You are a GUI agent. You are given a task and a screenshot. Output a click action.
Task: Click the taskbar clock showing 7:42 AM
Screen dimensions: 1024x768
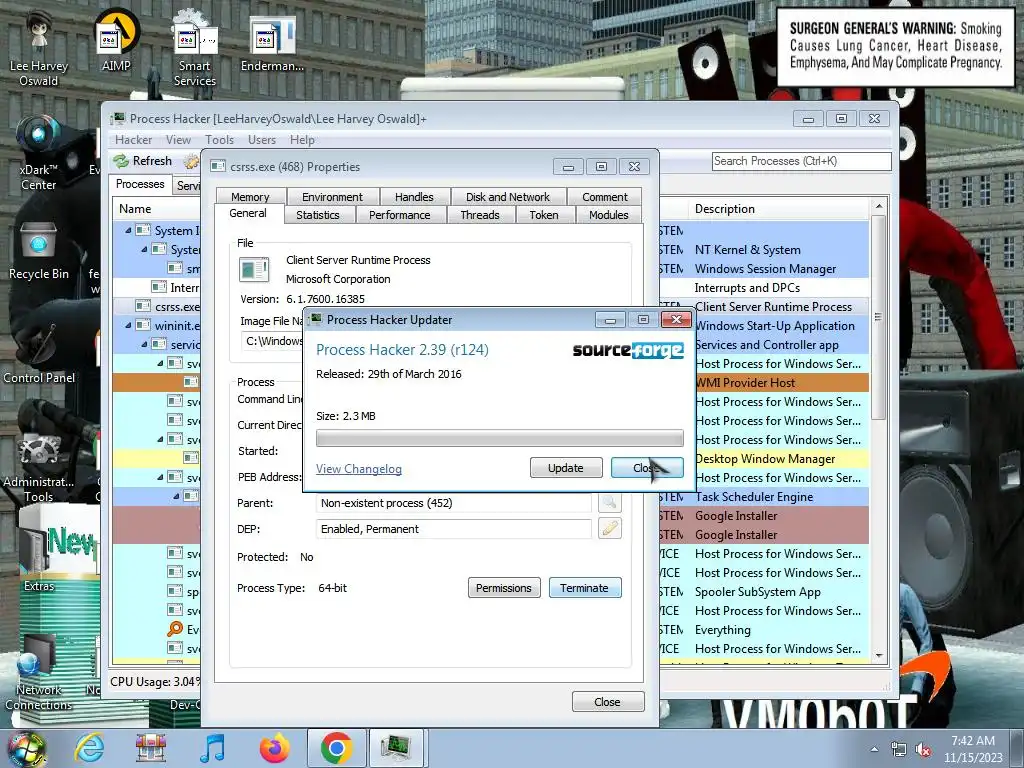click(973, 748)
